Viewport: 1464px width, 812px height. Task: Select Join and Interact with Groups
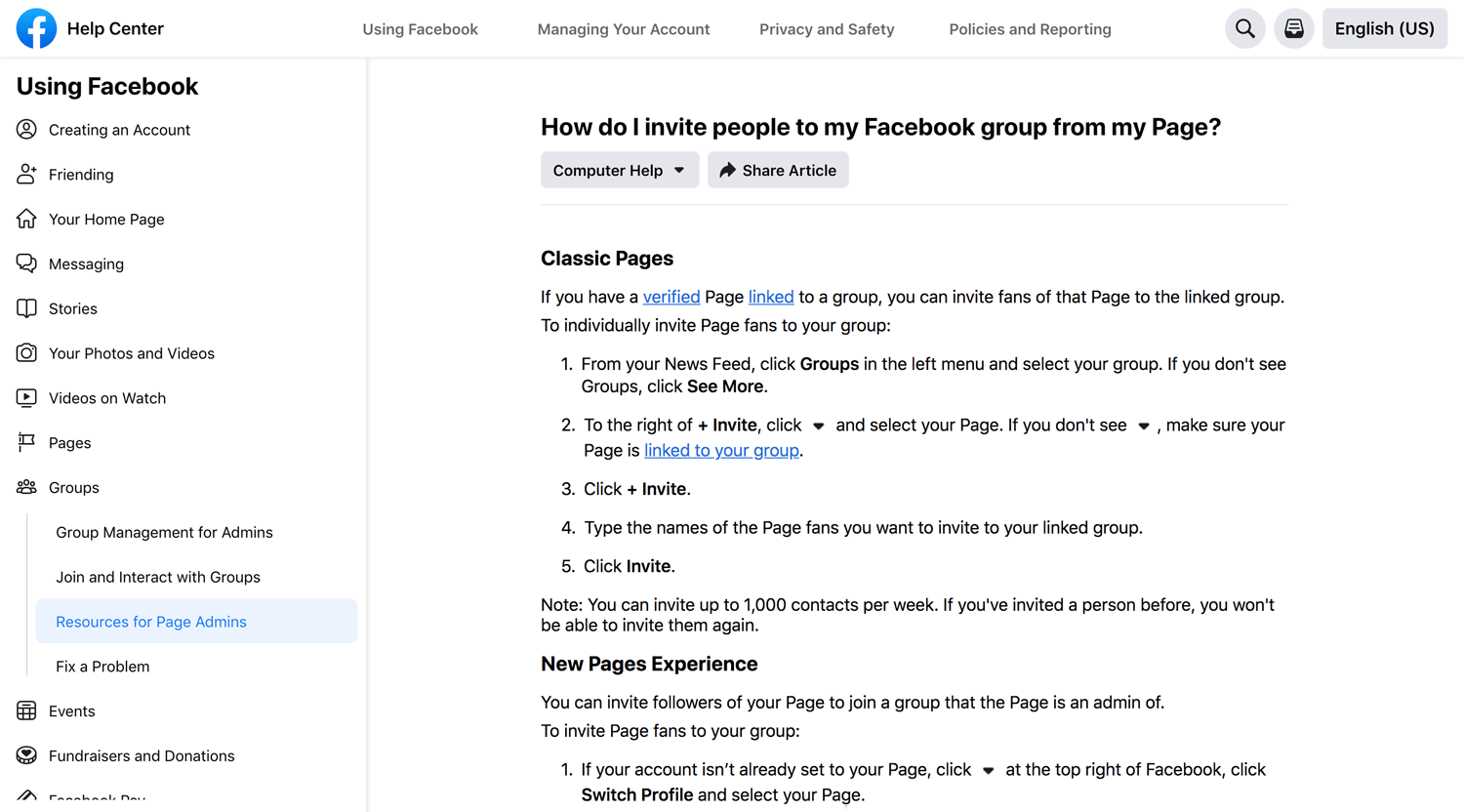tap(158, 577)
